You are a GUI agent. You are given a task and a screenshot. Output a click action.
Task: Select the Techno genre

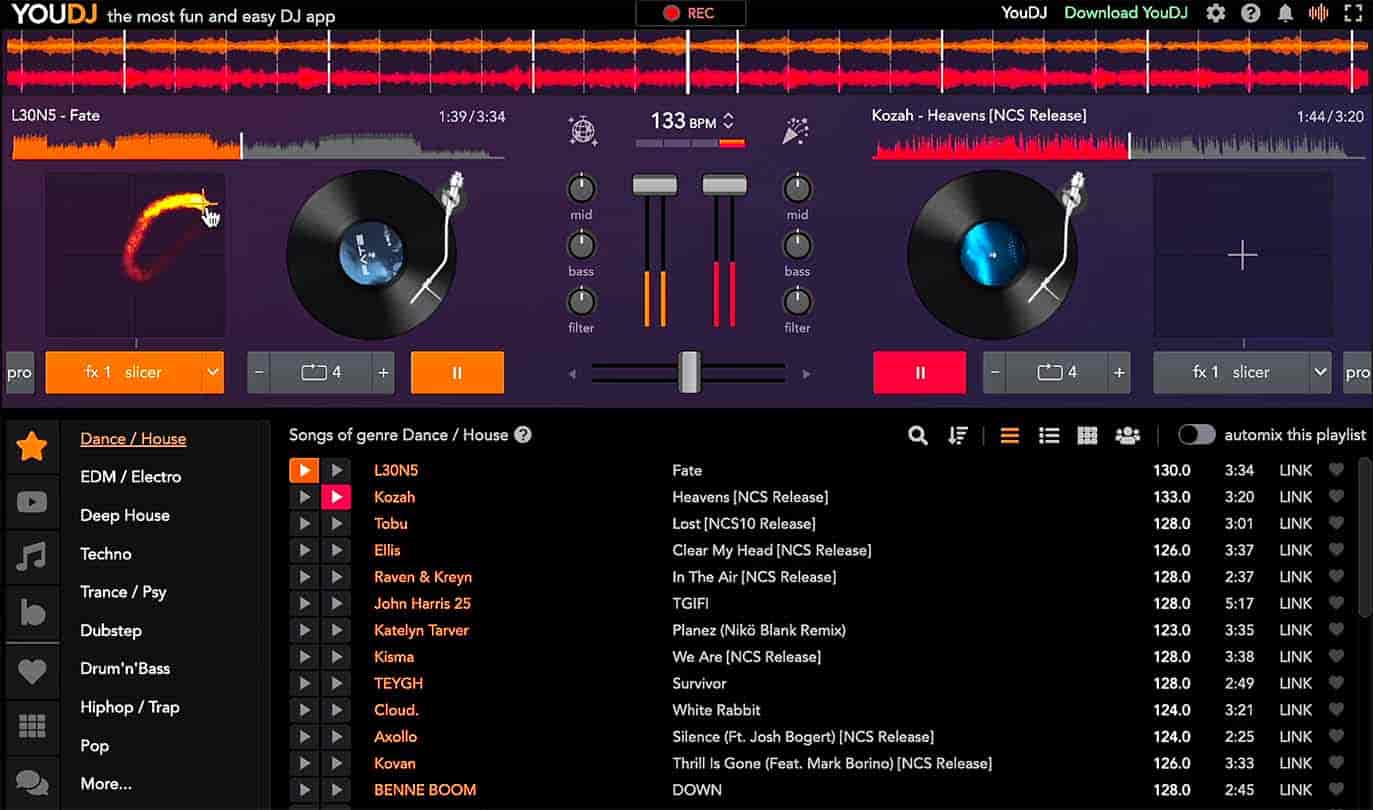pos(106,553)
